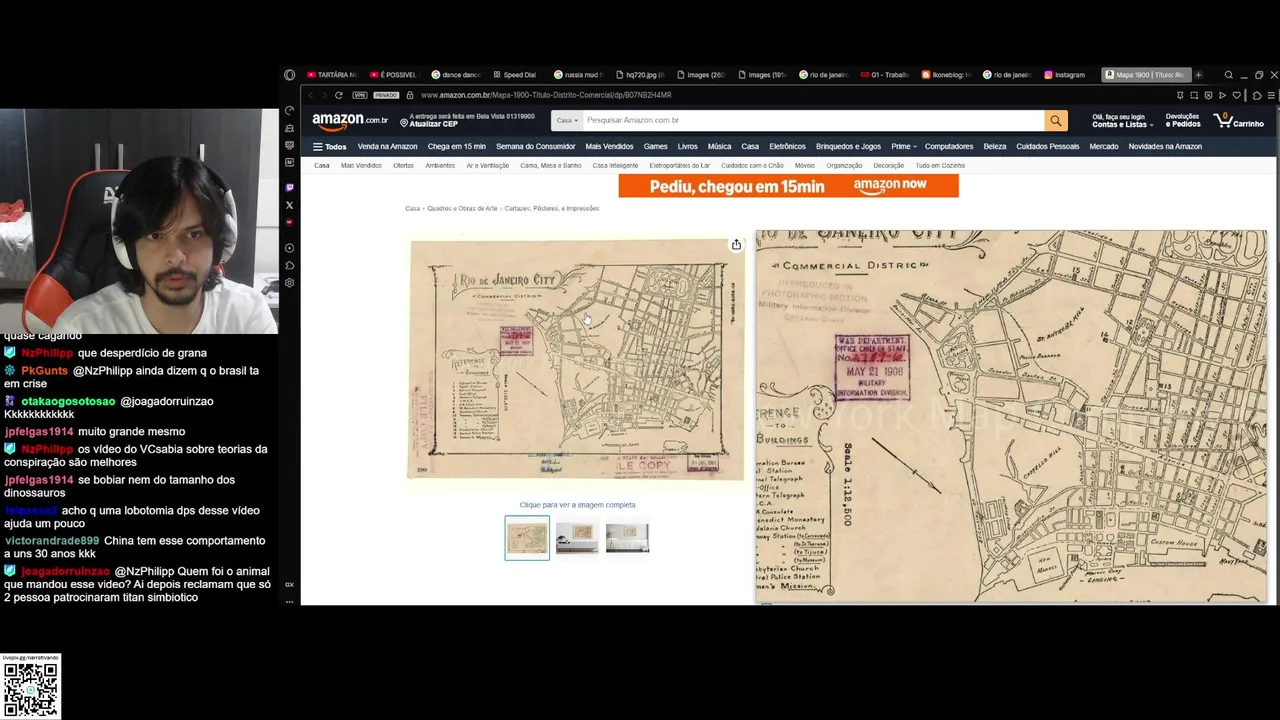Screen dimensions: 1280x720
Task: Click Quadros e Obras de Arte breadcrumb
Action: [x=462, y=209]
